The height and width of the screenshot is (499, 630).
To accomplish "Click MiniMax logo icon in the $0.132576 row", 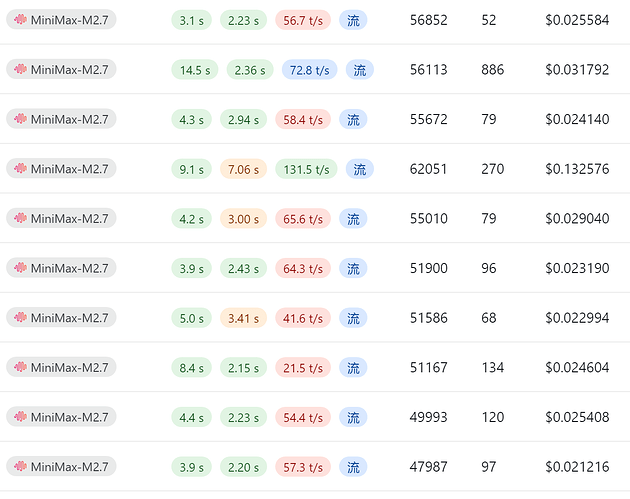I will coord(20,168).
